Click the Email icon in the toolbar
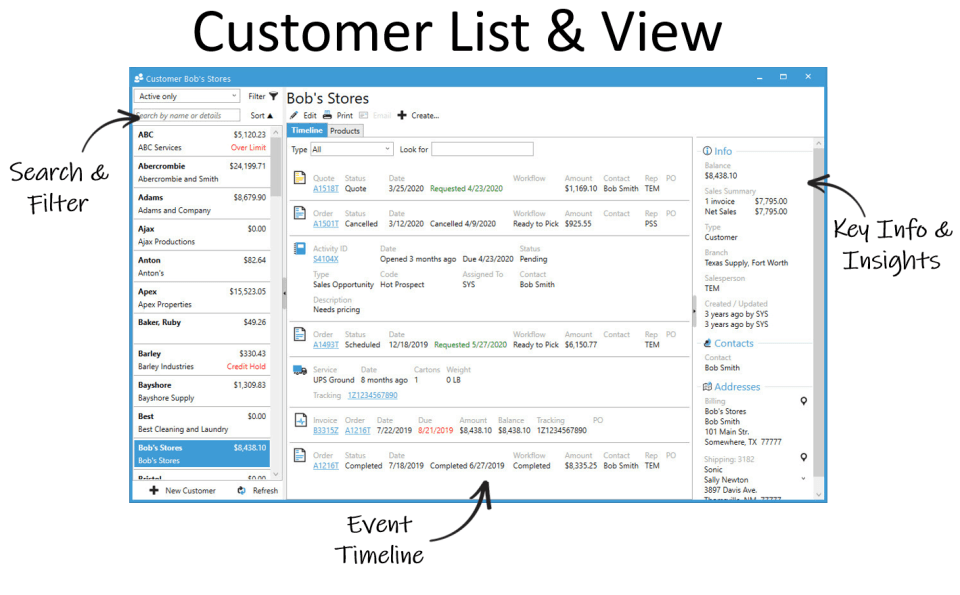This screenshot has height=595, width=960. click(x=363, y=115)
